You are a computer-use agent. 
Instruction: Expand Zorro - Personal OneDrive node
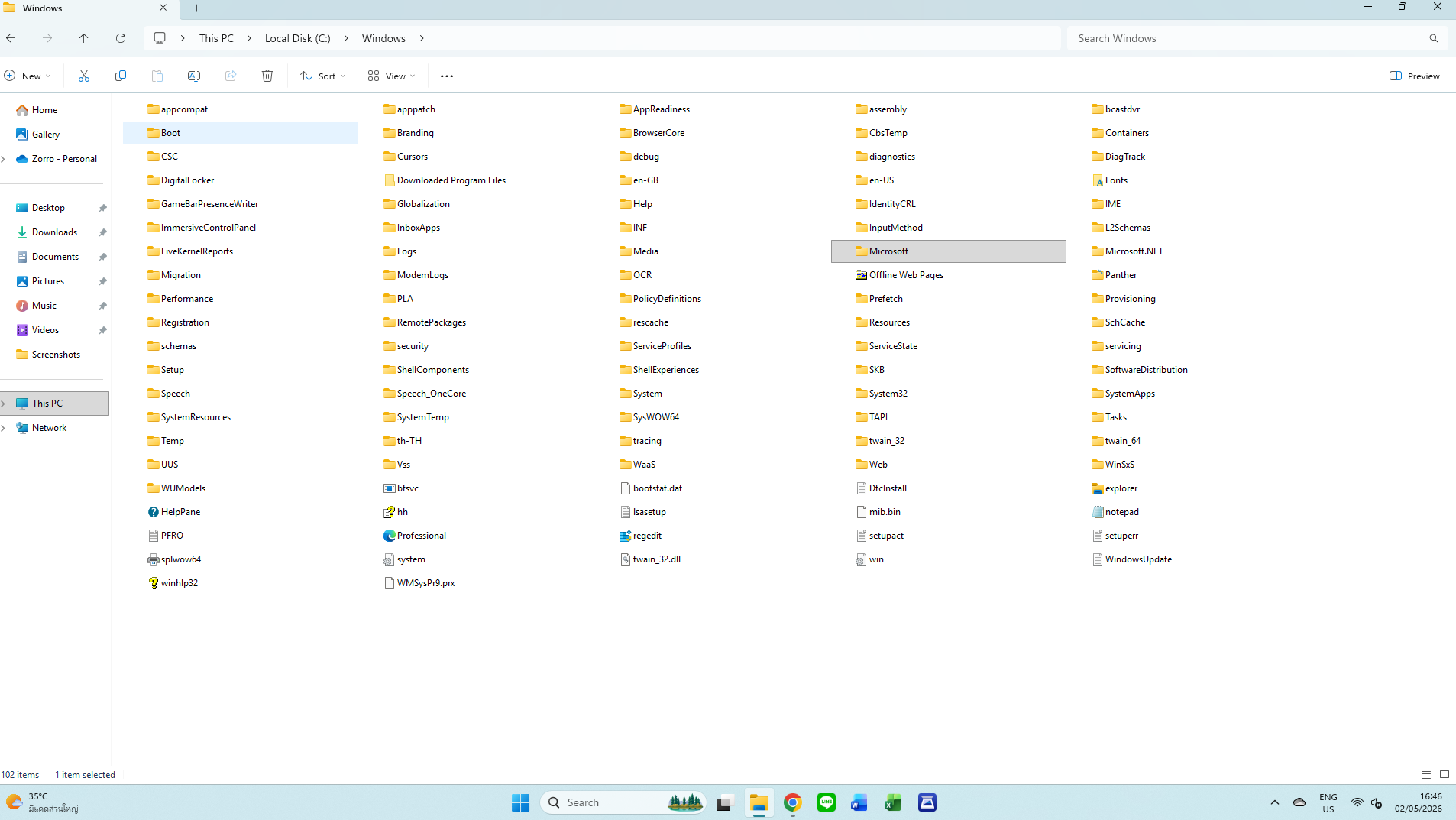coord(4,159)
